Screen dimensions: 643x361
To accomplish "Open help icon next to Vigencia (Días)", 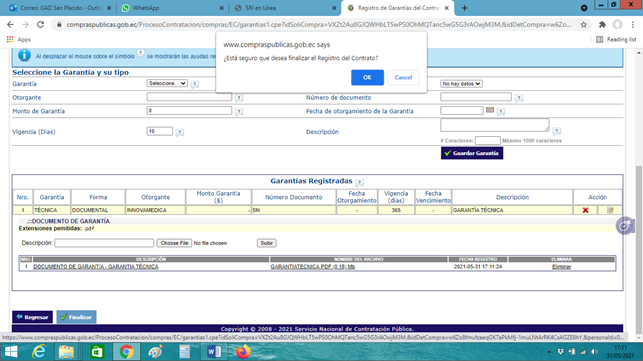I will point(180,132).
